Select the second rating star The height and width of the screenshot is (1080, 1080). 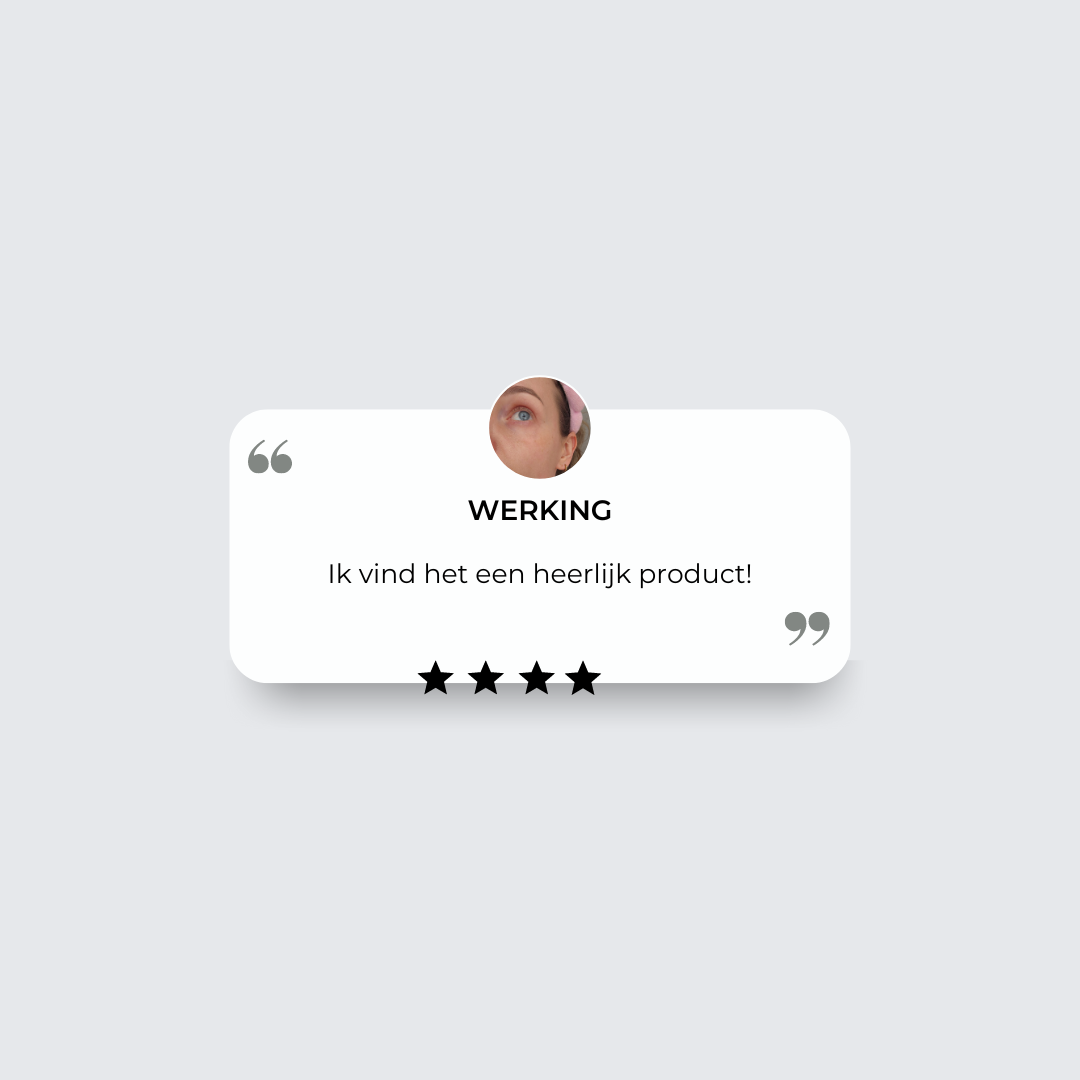486,678
